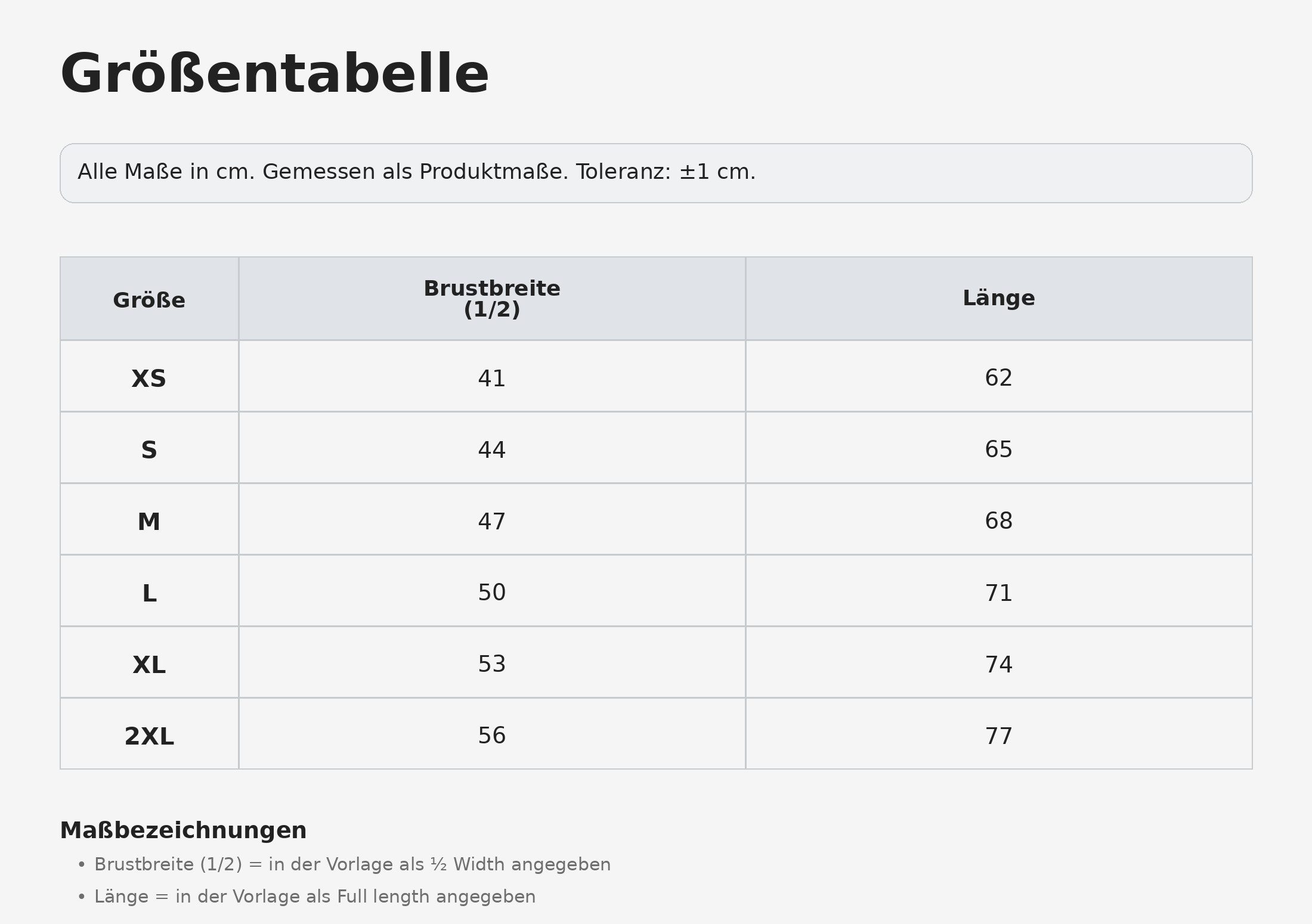This screenshot has height=924, width=1312.
Task: Select the M size row label
Action: pos(149,522)
